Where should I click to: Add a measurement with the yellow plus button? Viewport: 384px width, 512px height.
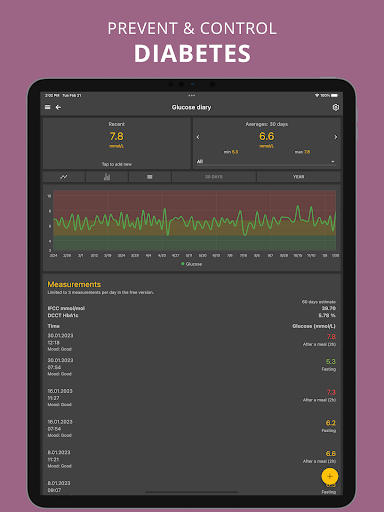(x=330, y=476)
